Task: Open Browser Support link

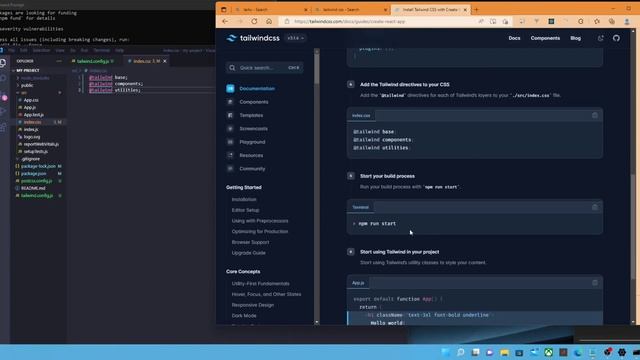Action: point(250,242)
